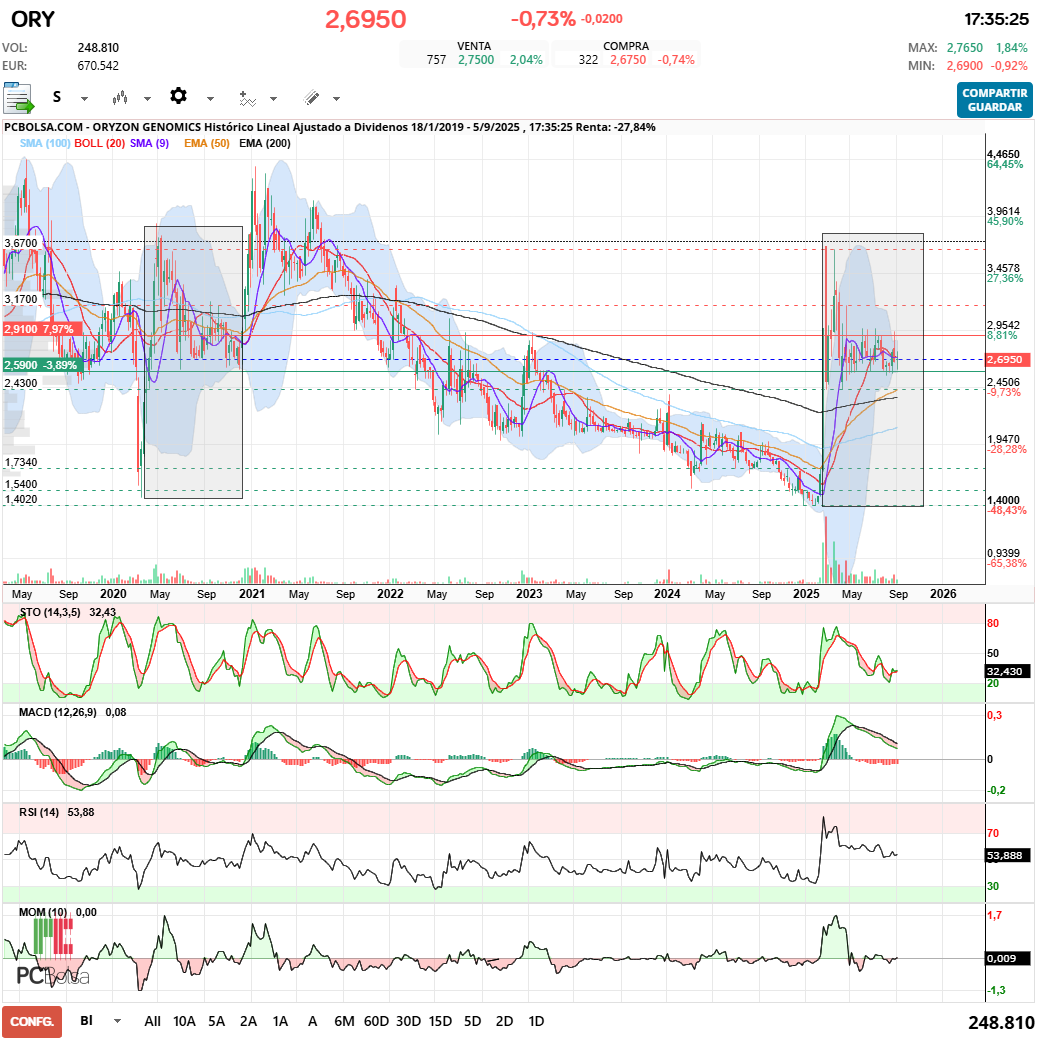Select the 10A time range
This screenshot has height=1043, width=1048.
184,1021
